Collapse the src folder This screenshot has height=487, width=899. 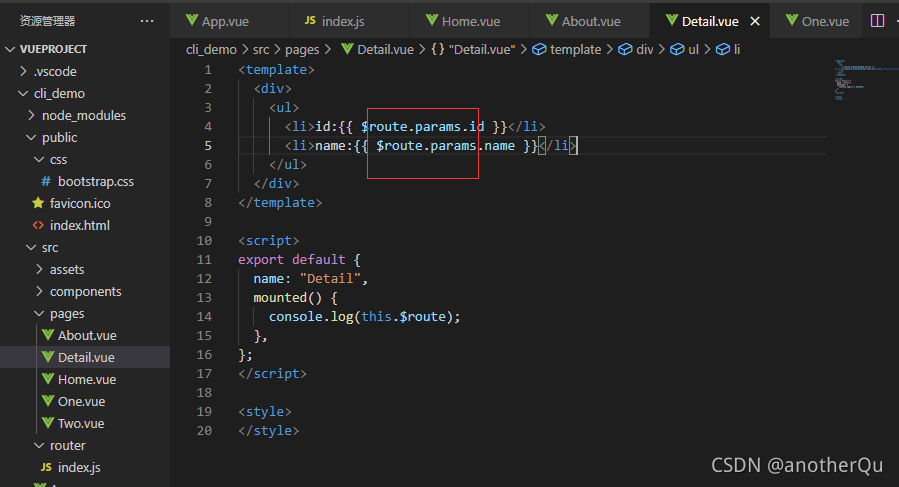pyautogui.click(x=85, y=247)
